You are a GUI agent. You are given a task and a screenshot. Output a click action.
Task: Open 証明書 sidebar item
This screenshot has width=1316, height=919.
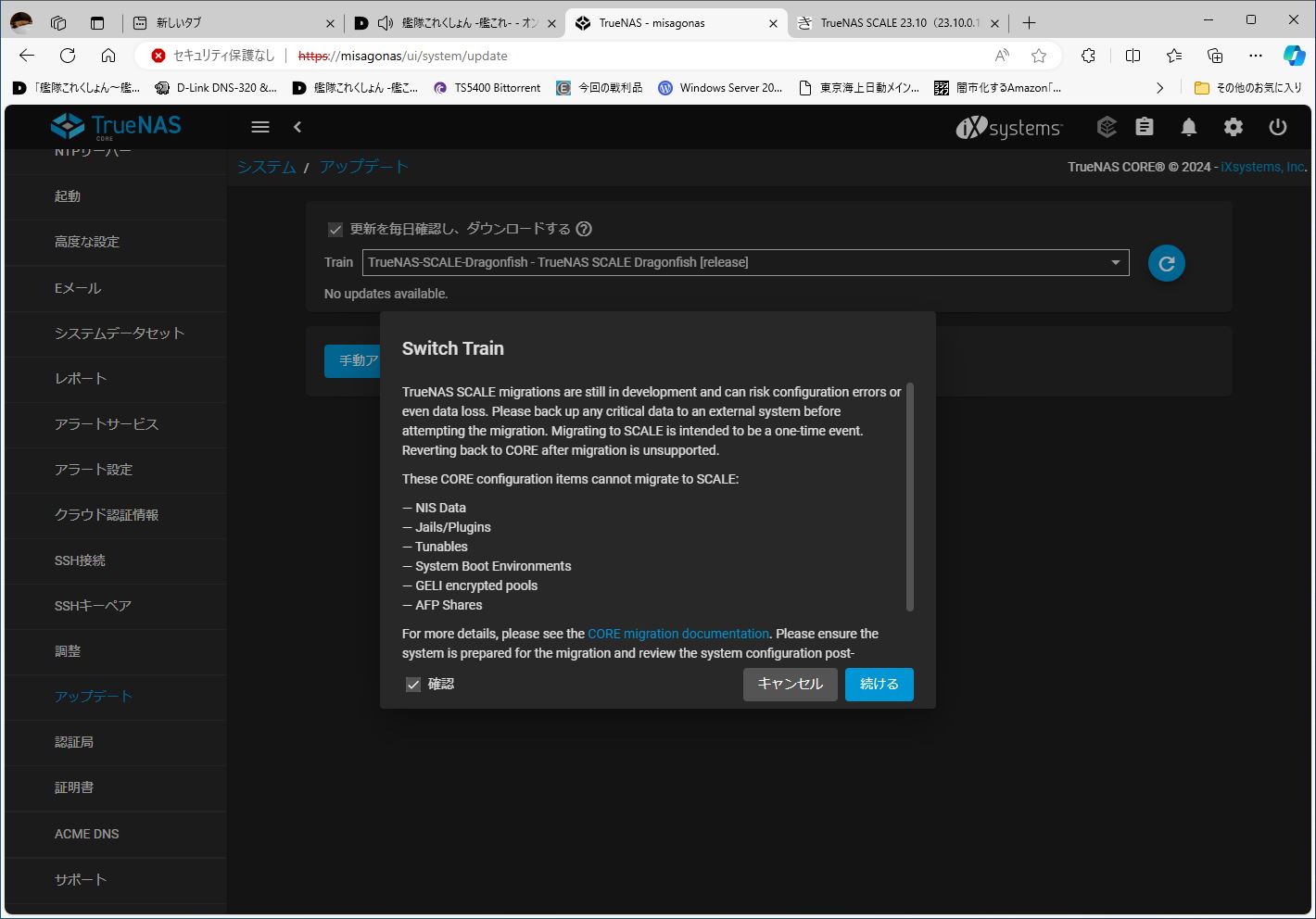pos(116,787)
